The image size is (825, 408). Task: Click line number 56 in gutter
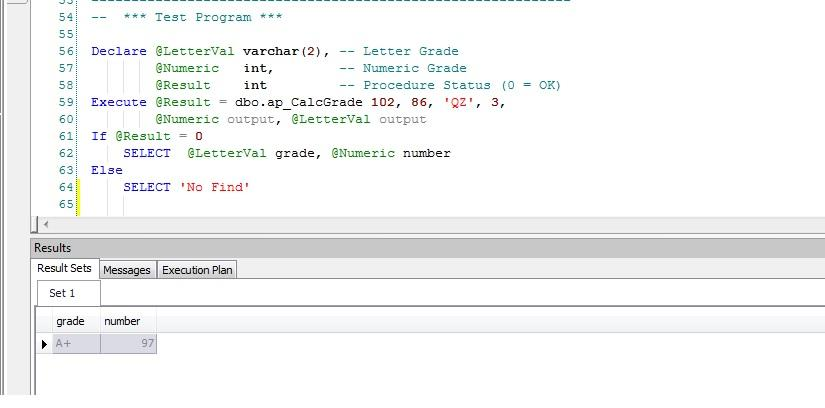pyautogui.click(x=66, y=52)
